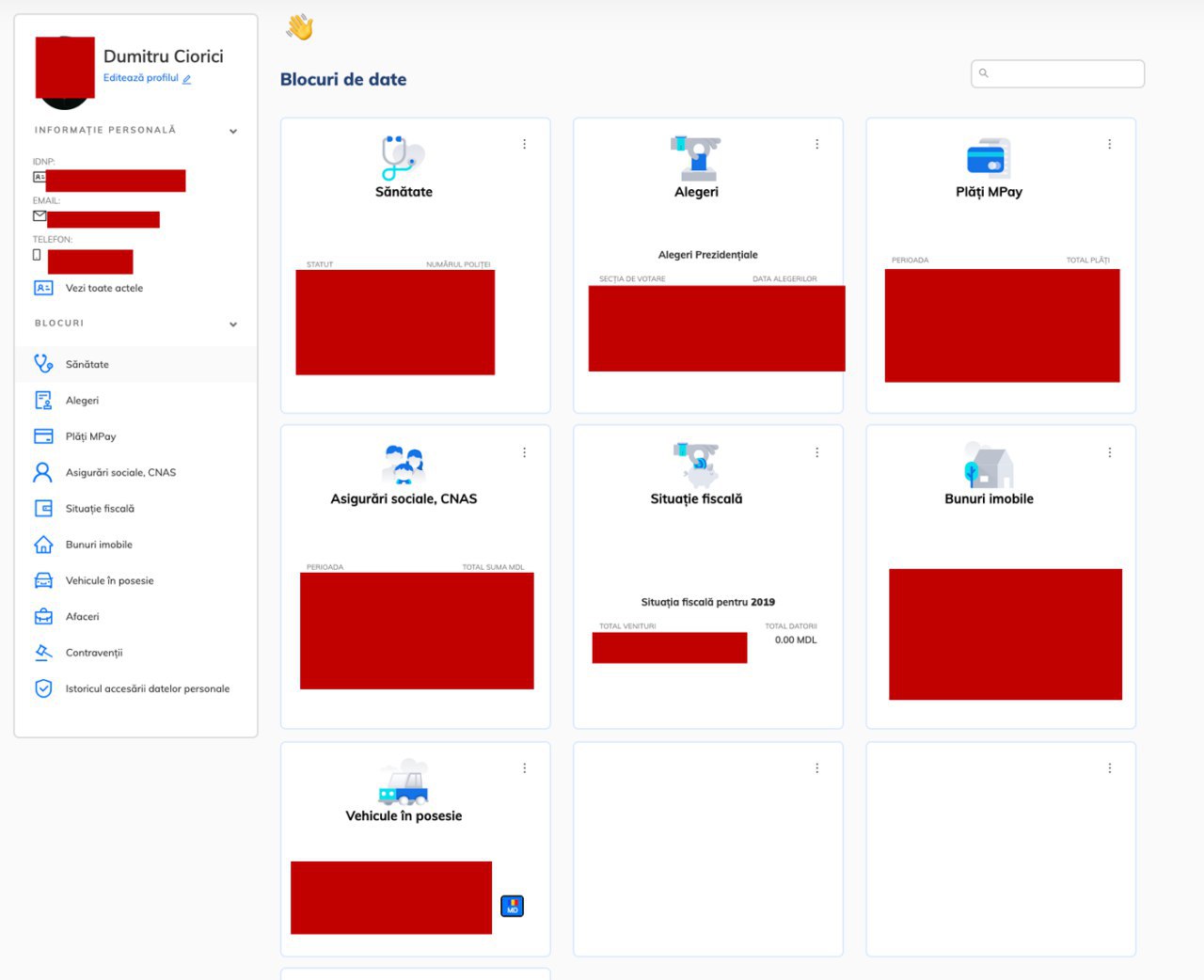This screenshot has width=1204, height=980.
Task: Click the card icon beside Plăți MPay in sidebar
Action: tap(43, 436)
